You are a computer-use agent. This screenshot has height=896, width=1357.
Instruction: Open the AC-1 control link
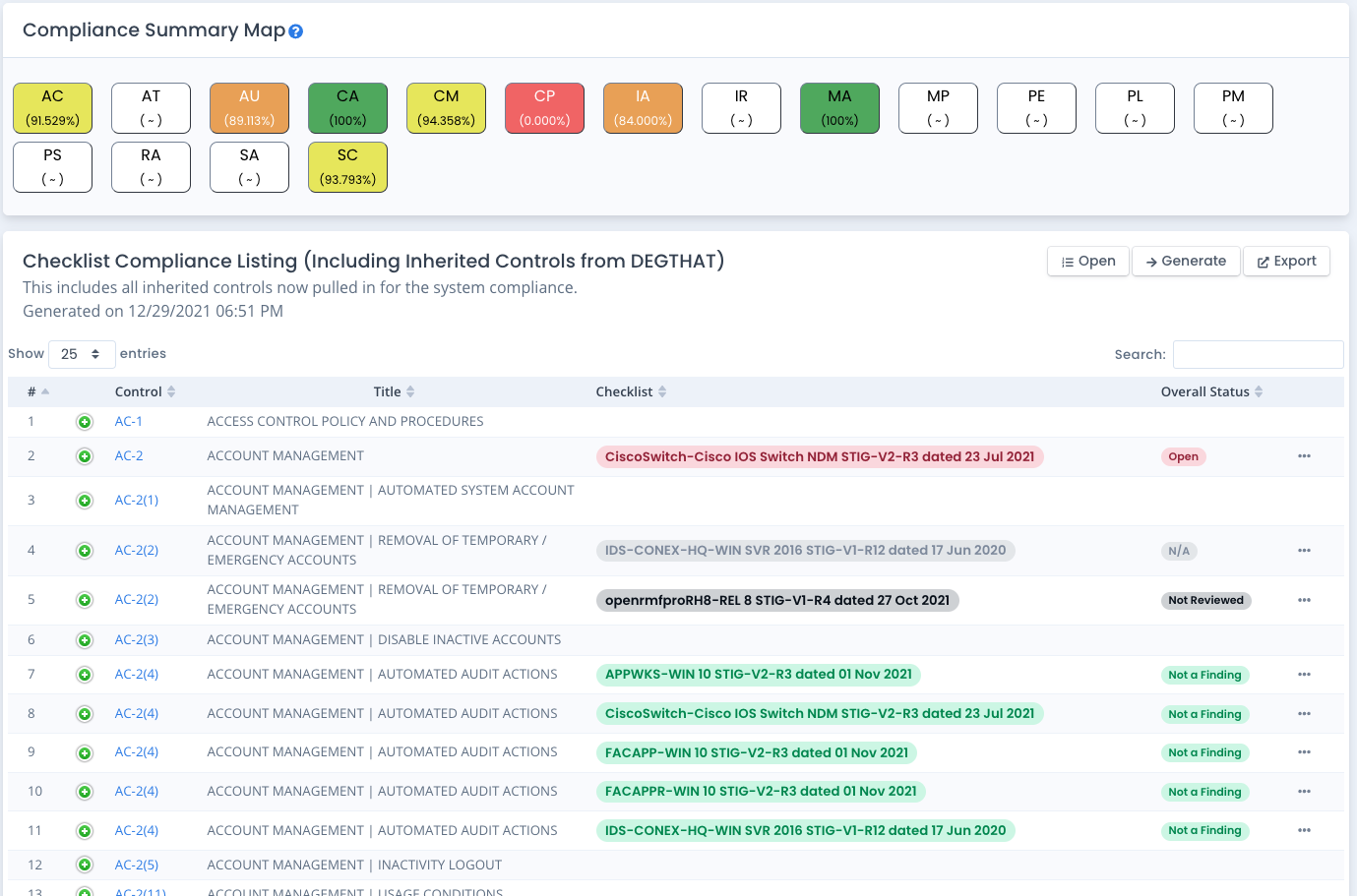[x=128, y=421]
